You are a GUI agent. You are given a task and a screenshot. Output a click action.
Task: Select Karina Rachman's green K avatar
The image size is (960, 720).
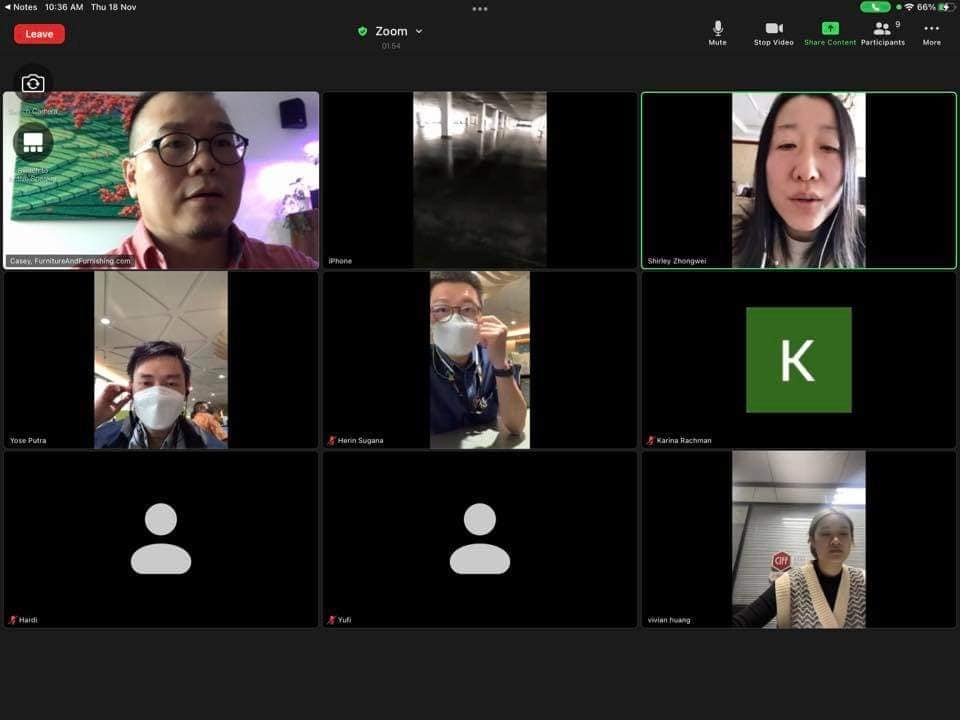(798, 360)
